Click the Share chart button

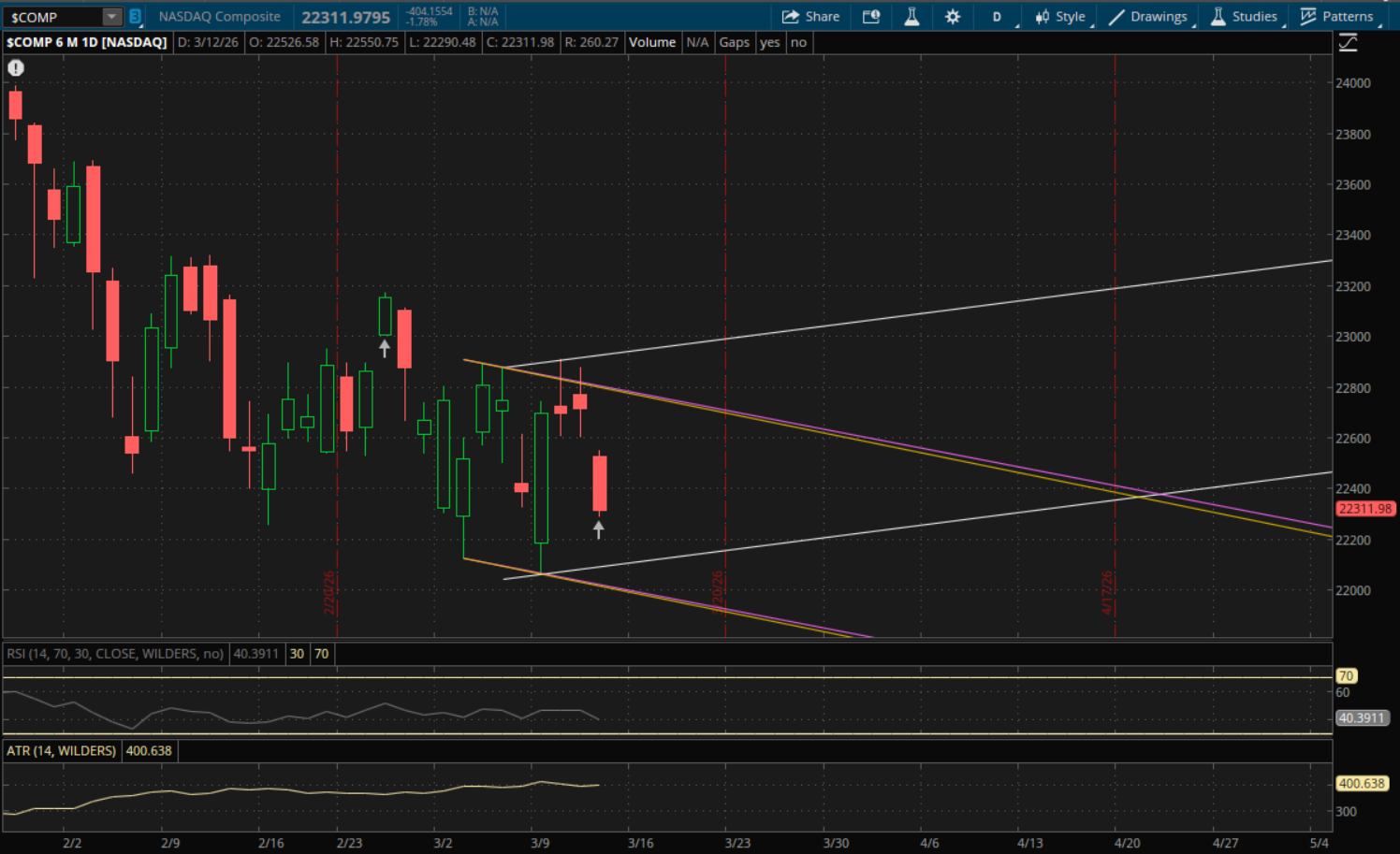point(810,17)
